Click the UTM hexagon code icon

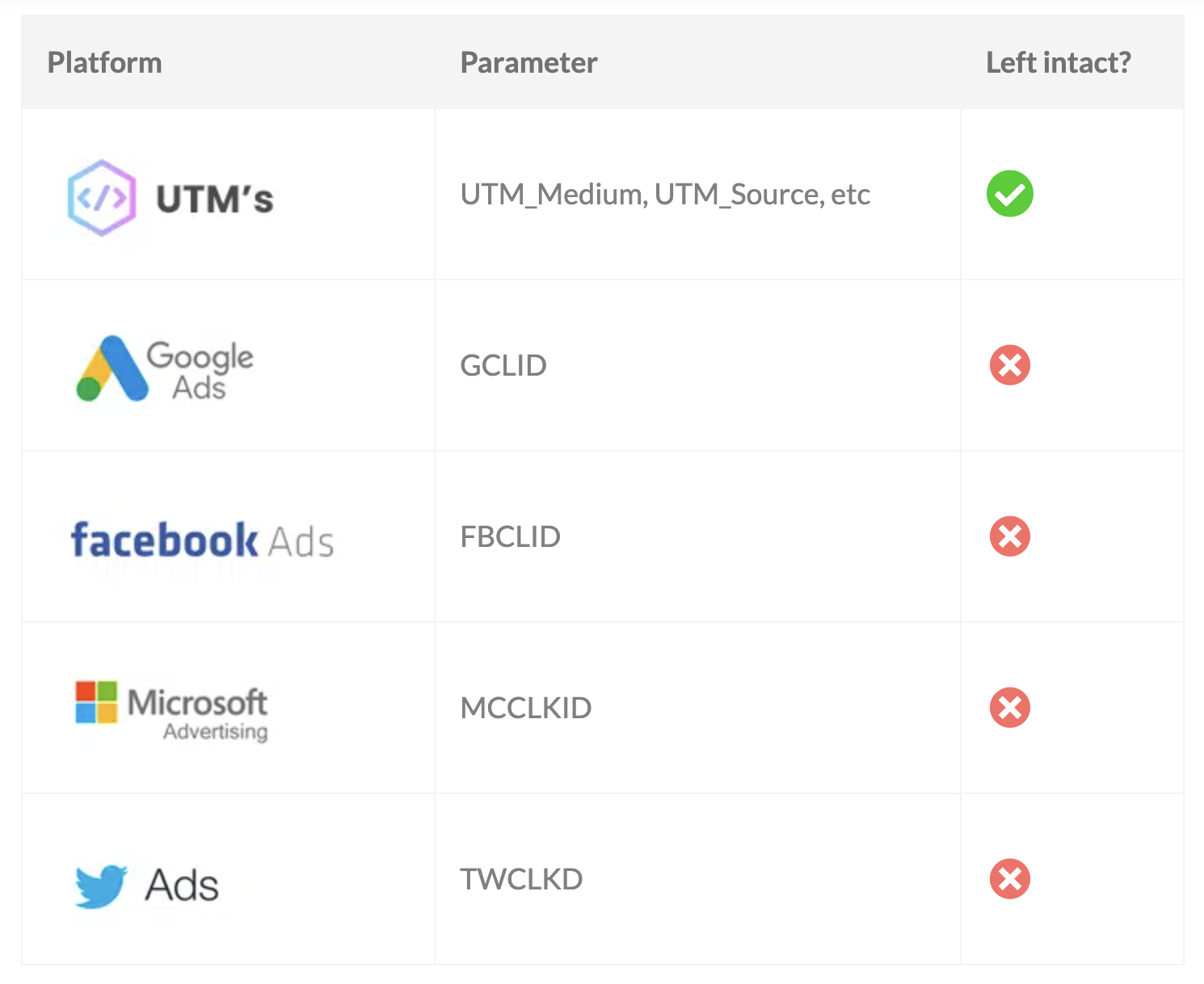[x=101, y=198]
